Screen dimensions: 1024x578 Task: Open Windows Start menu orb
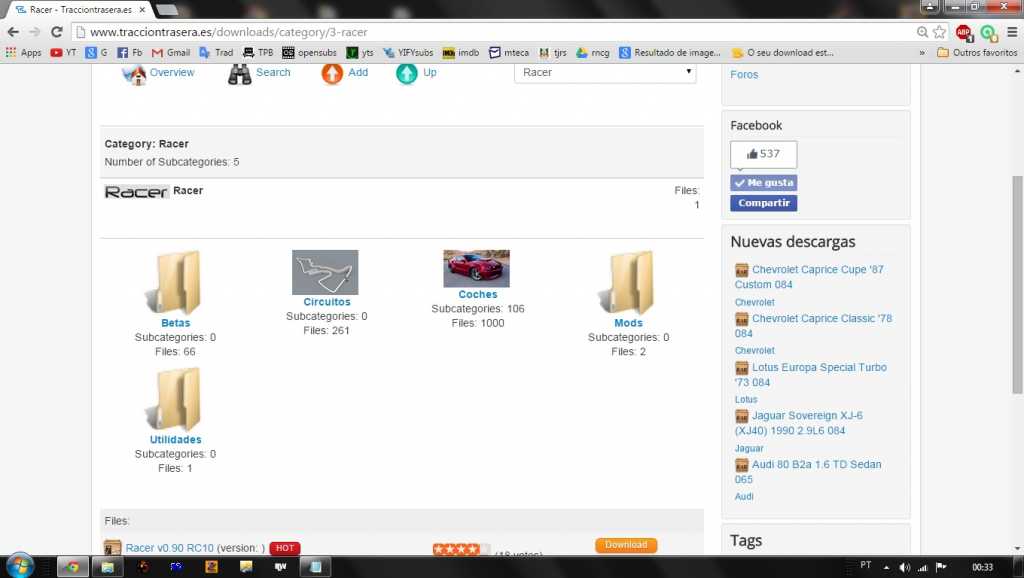20,566
